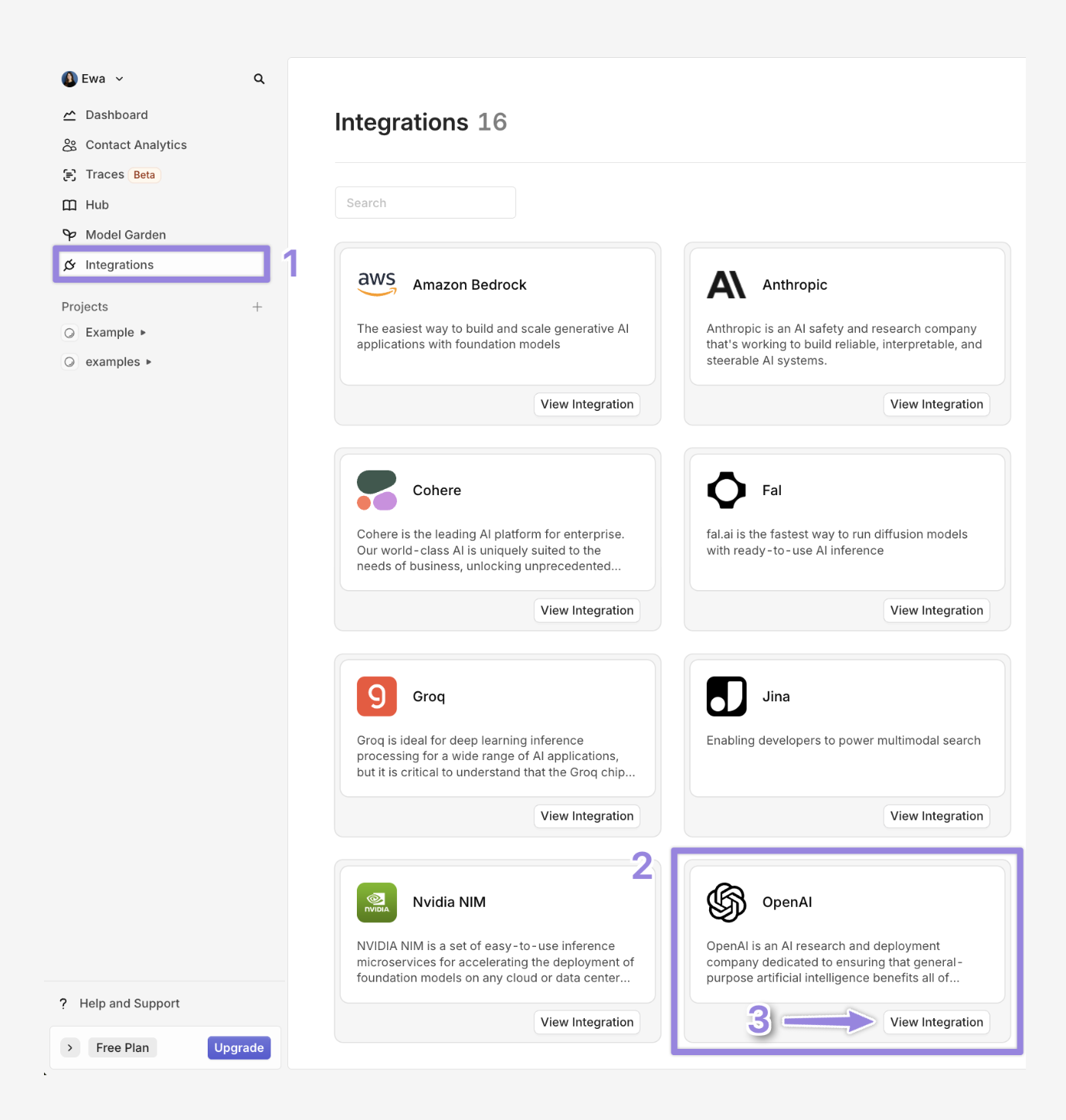Expand the plan panel chevron button

pos(70,1048)
